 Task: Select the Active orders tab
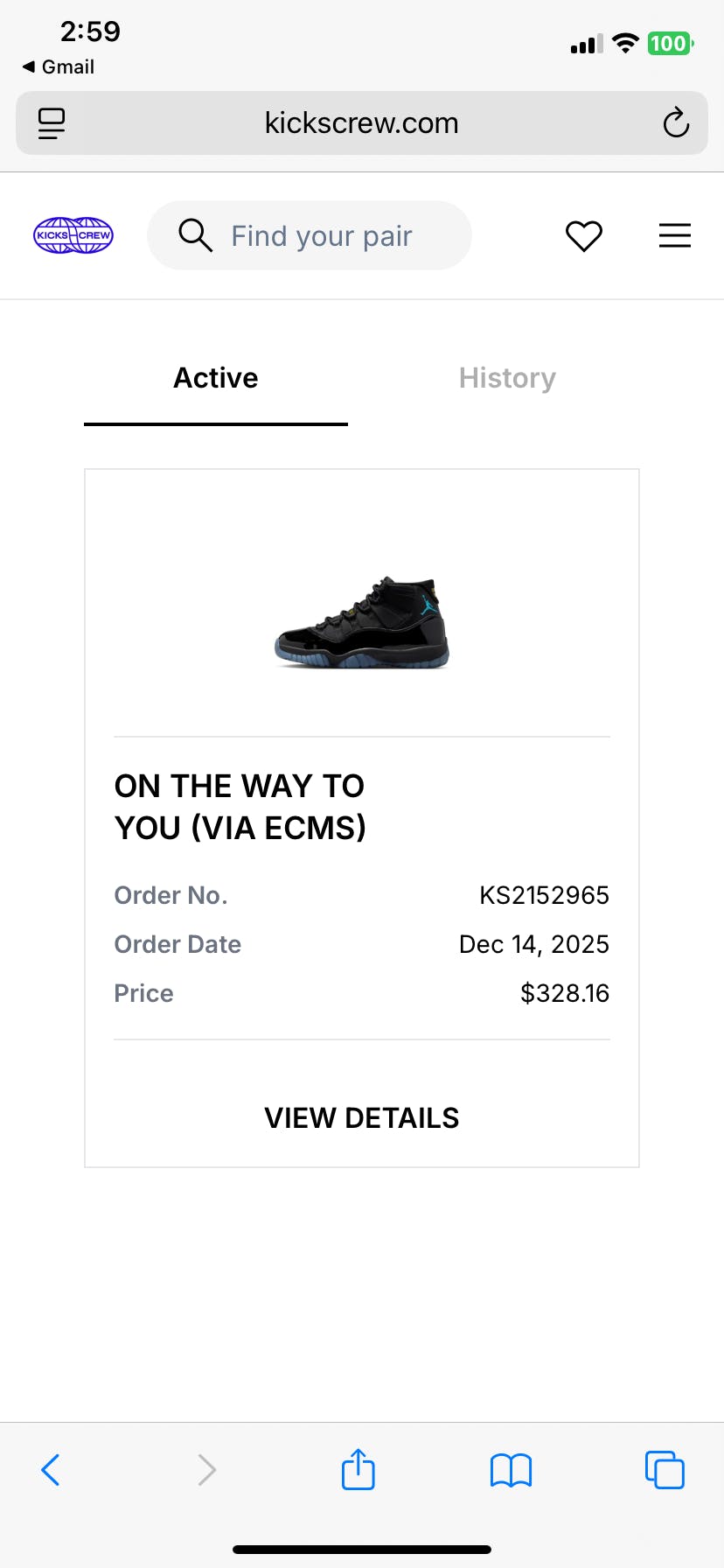tap(216, 378)
